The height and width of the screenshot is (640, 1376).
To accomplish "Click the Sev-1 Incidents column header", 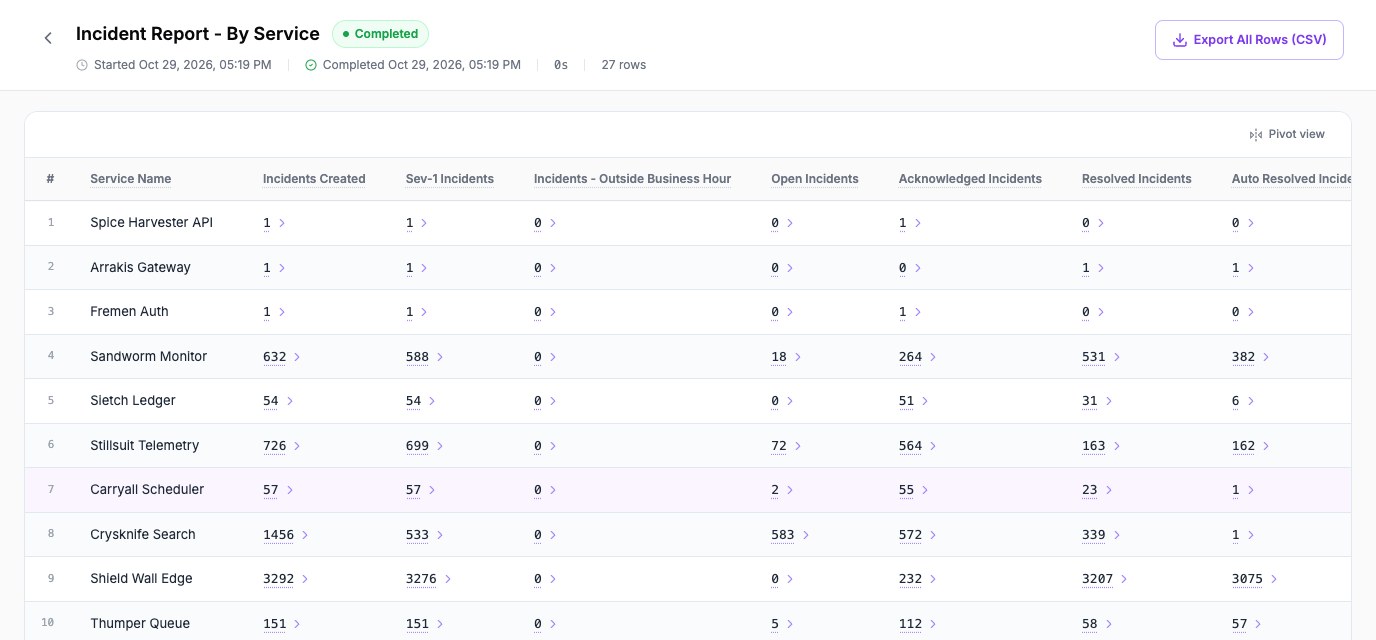I will point(450,179).
